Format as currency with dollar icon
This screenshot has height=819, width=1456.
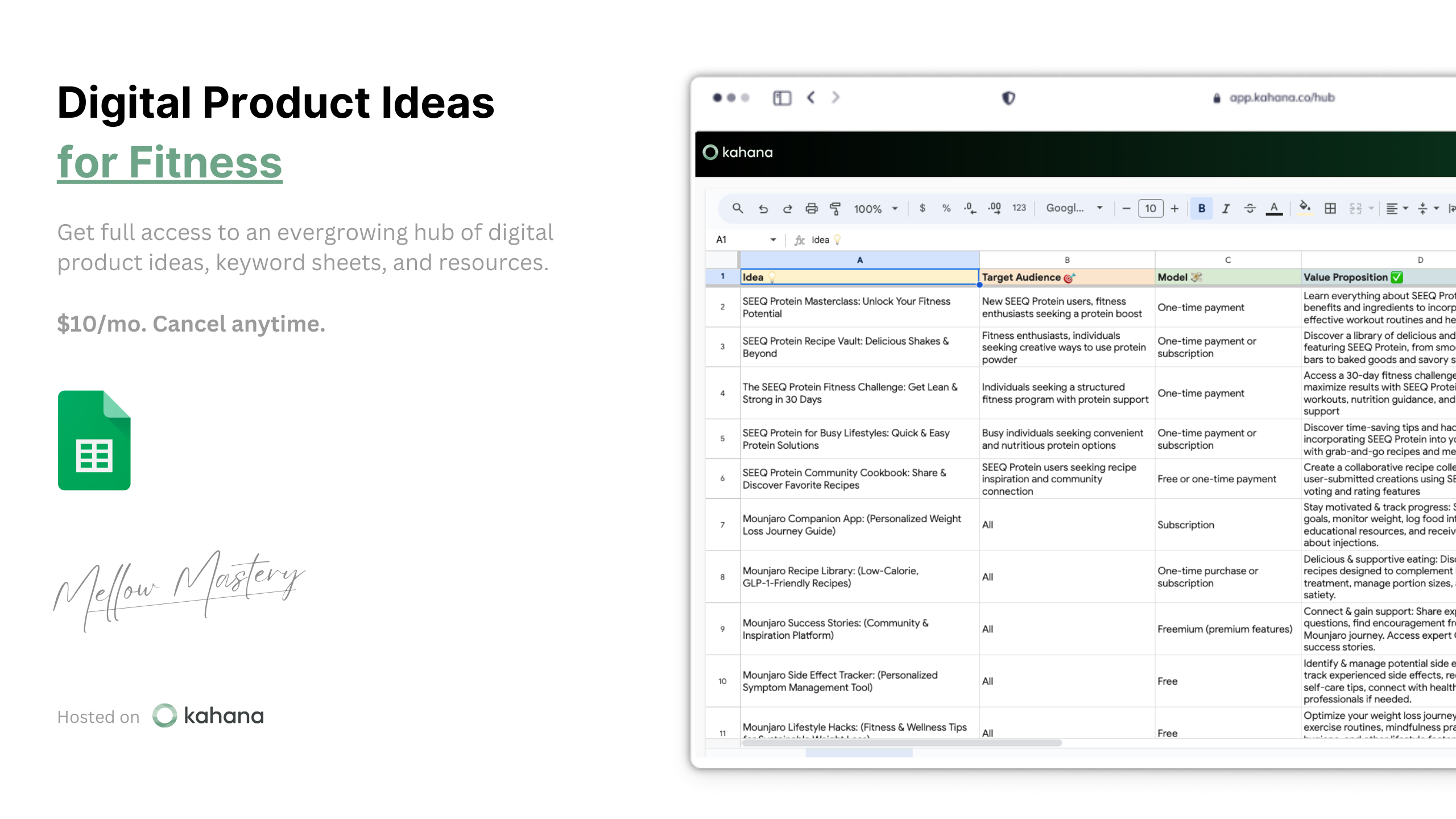point(923,208)
